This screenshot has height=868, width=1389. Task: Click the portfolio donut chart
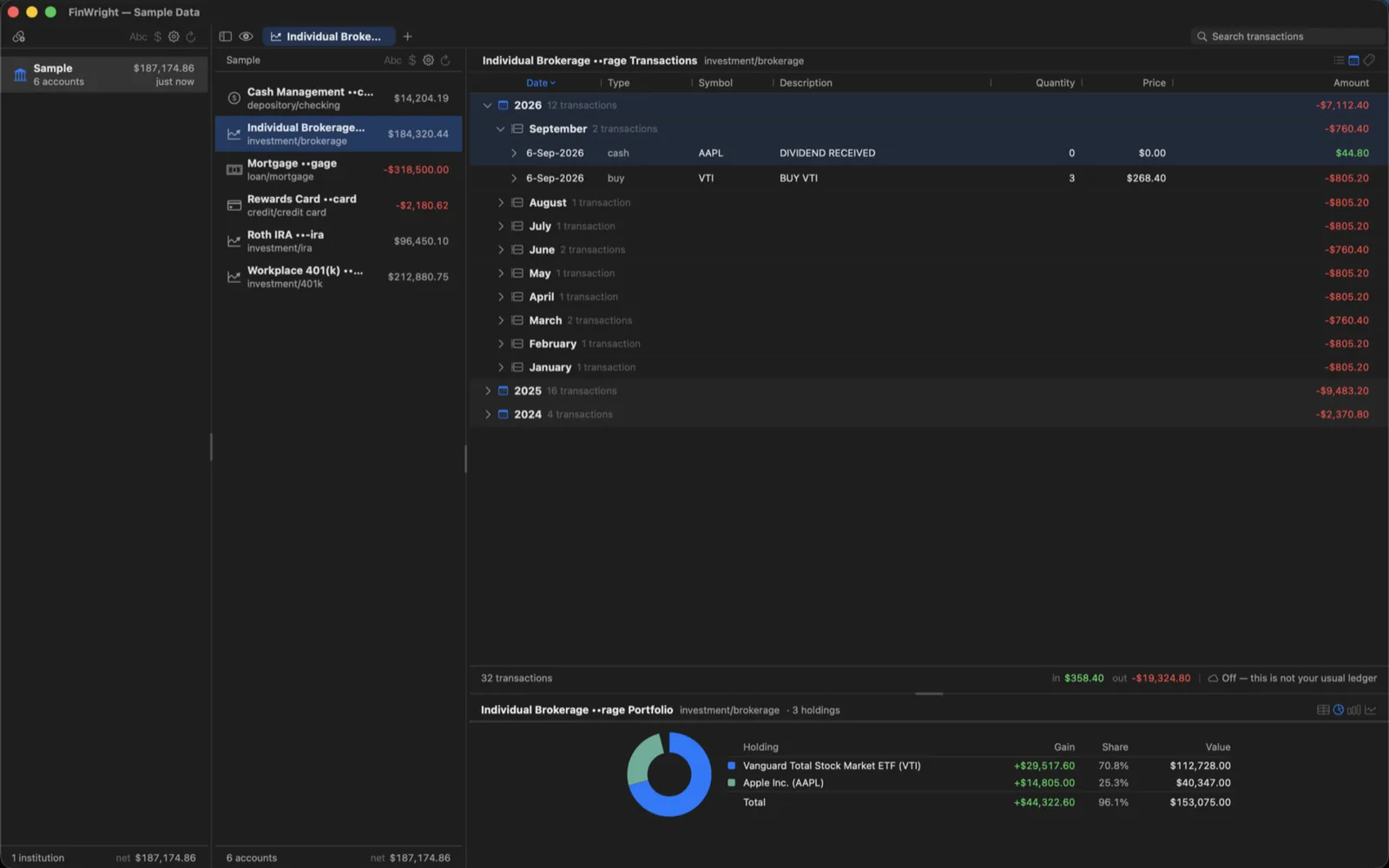pos(669,774)
